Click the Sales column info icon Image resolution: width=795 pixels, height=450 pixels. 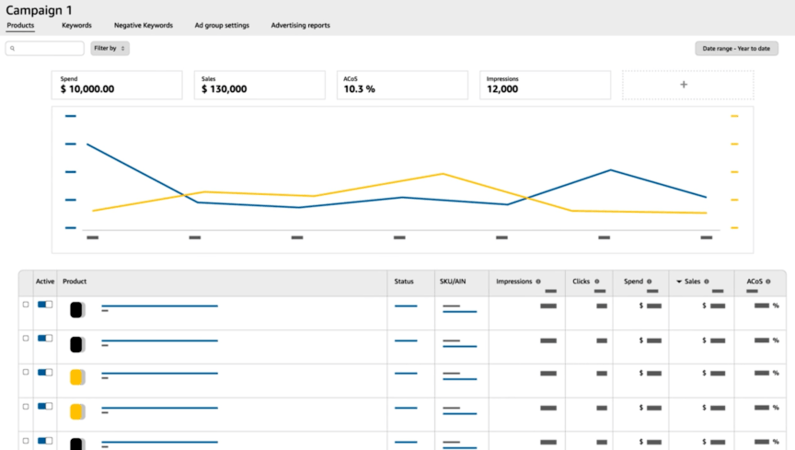click(x=706, y=281)
